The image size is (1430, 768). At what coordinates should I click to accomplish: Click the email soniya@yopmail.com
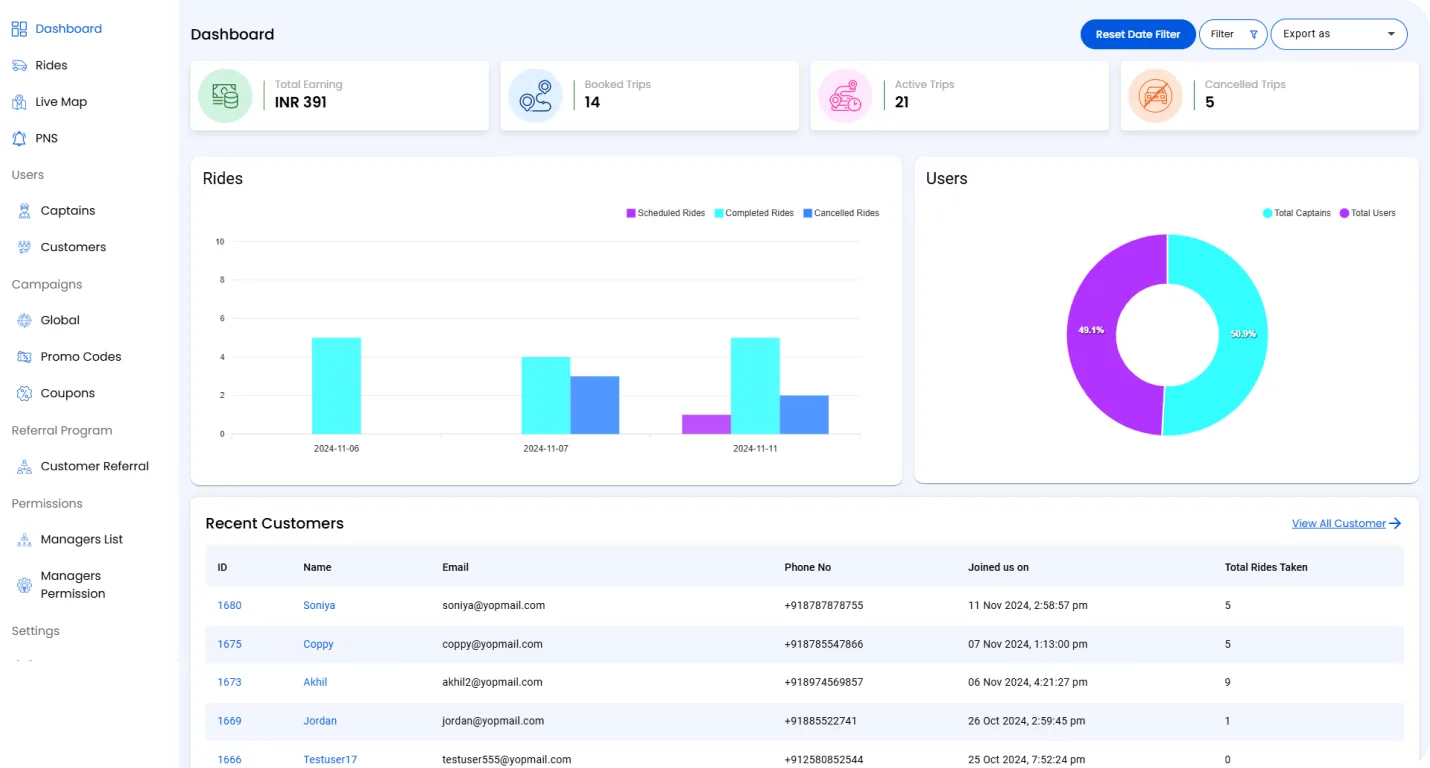click(x=493, y=606)
